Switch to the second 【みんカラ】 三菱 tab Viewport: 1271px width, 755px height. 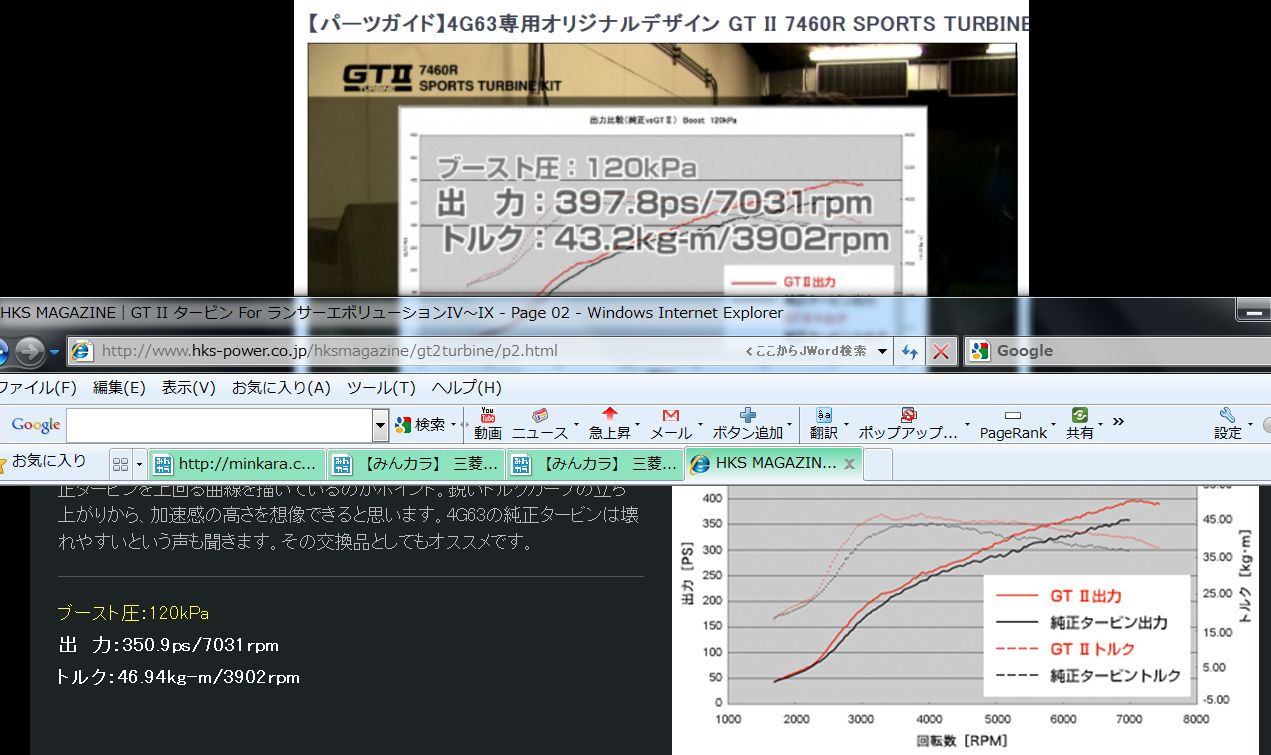click(596, 464)
